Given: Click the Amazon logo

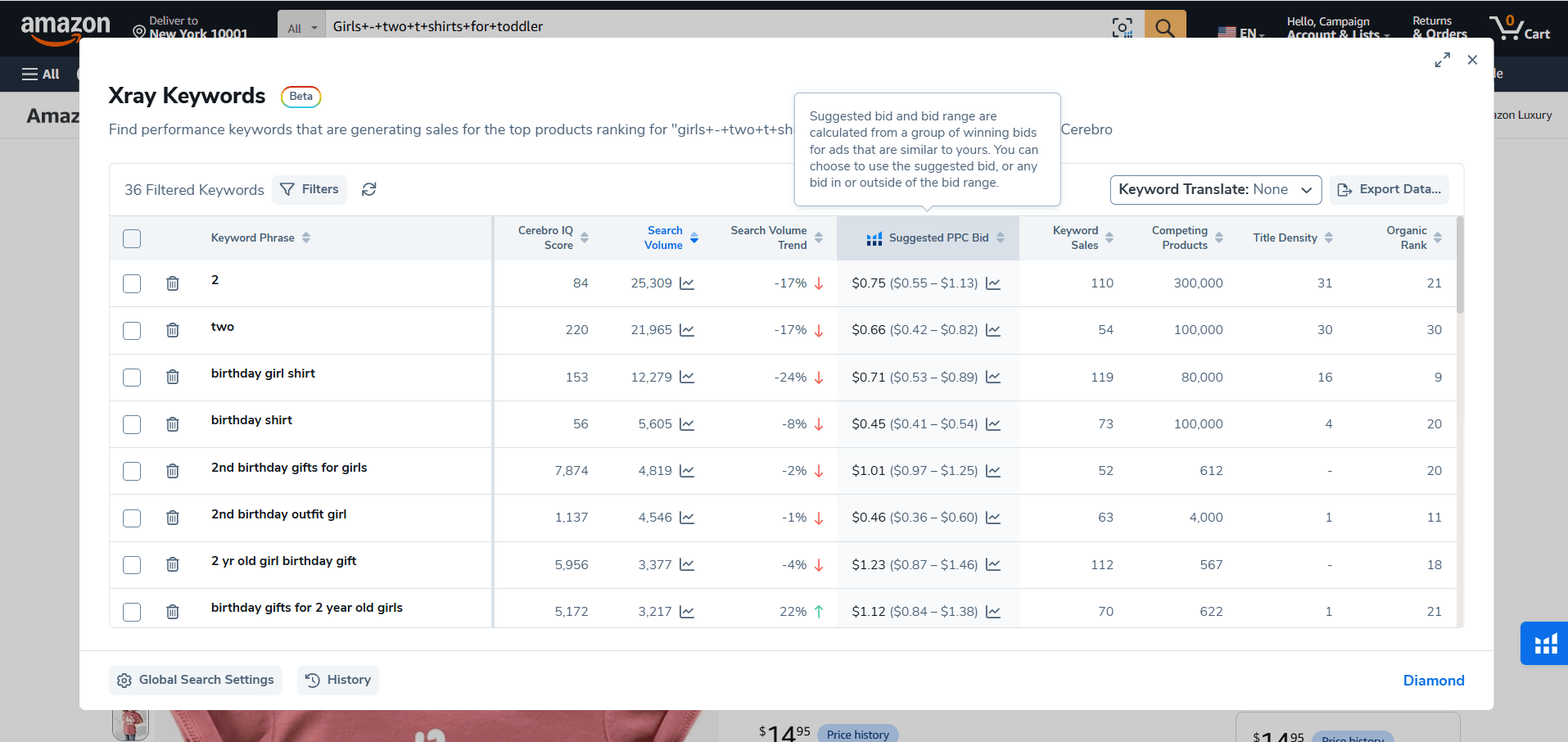Looking at the screenshot, I should pyautogui.click(x=66, y=28).
